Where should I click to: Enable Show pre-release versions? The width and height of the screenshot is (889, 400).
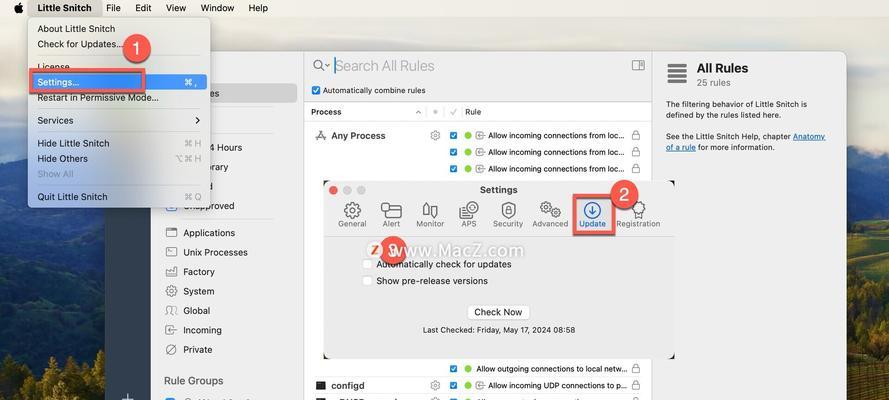click(367, 281)
